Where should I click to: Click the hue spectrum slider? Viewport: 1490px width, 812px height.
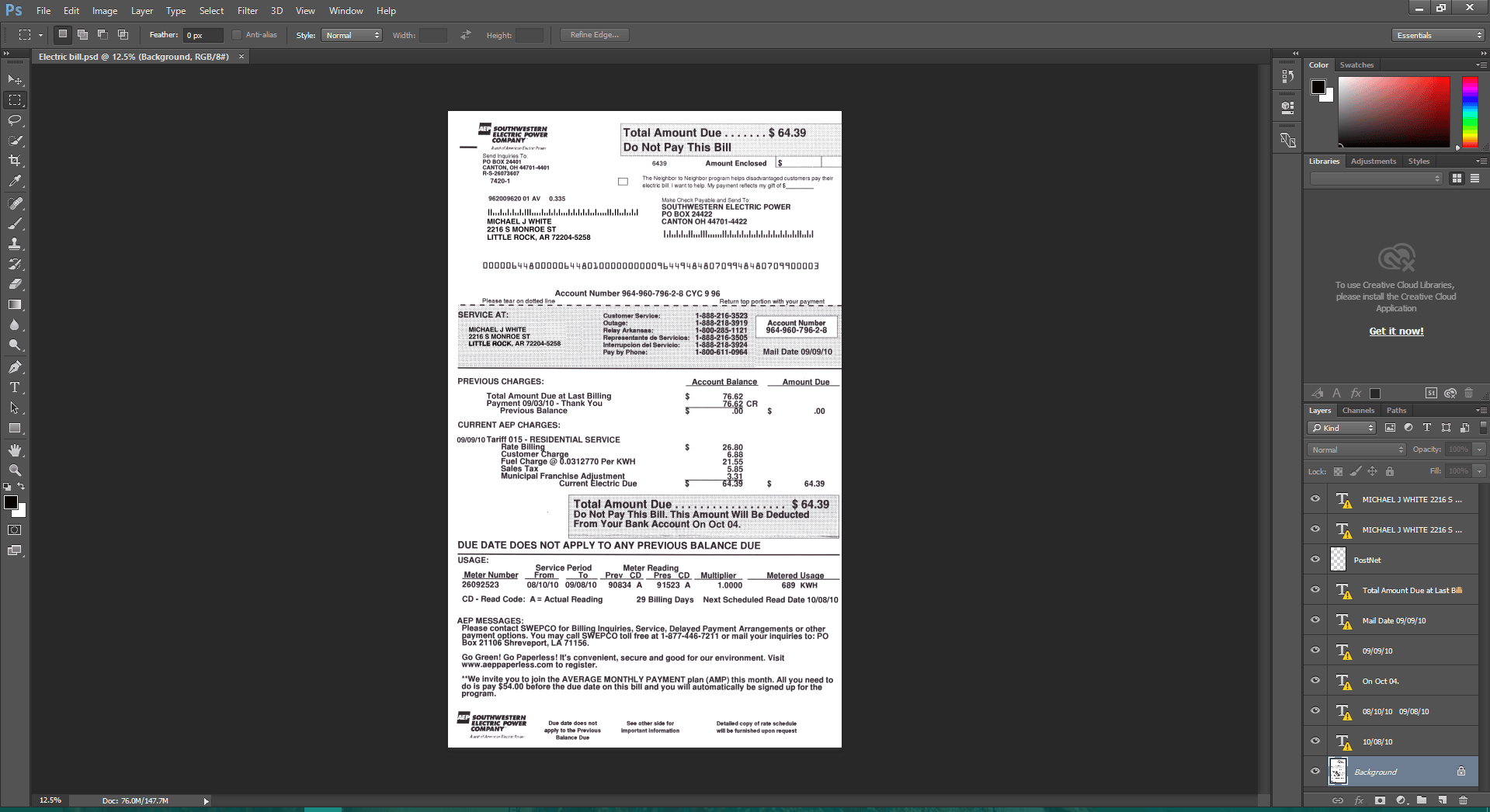1470,112
